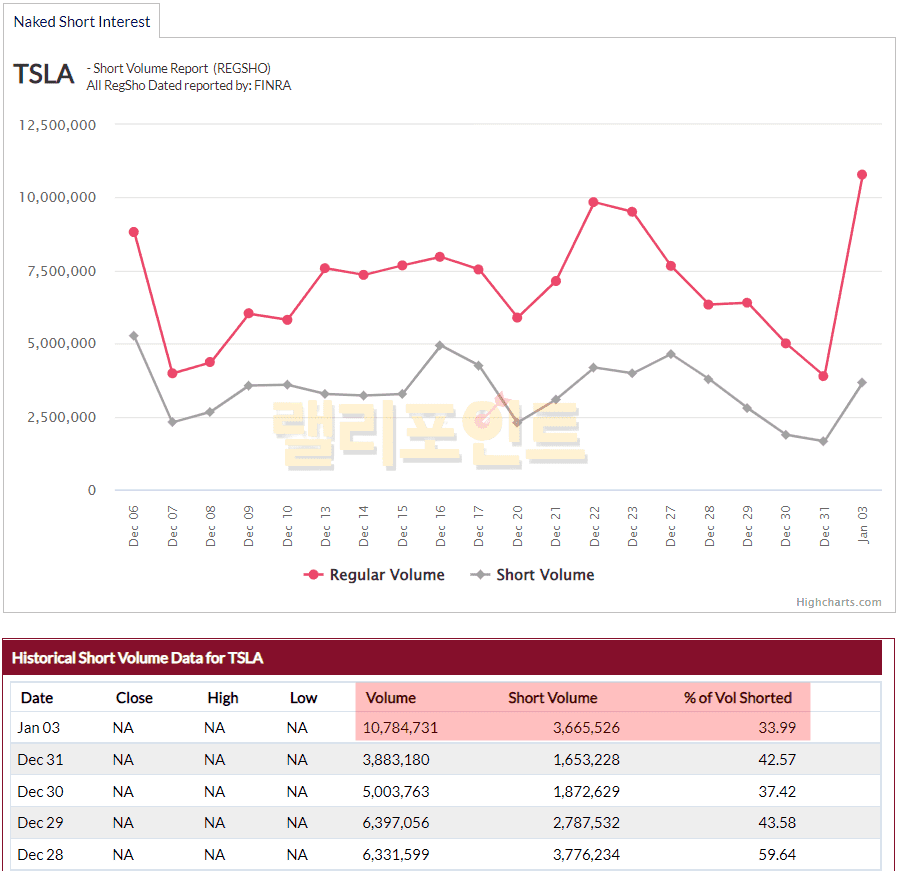Click the Dec 27 Short Volume diamond marker
The height and width of the screenshot is (871, 899).
point(671,354)
